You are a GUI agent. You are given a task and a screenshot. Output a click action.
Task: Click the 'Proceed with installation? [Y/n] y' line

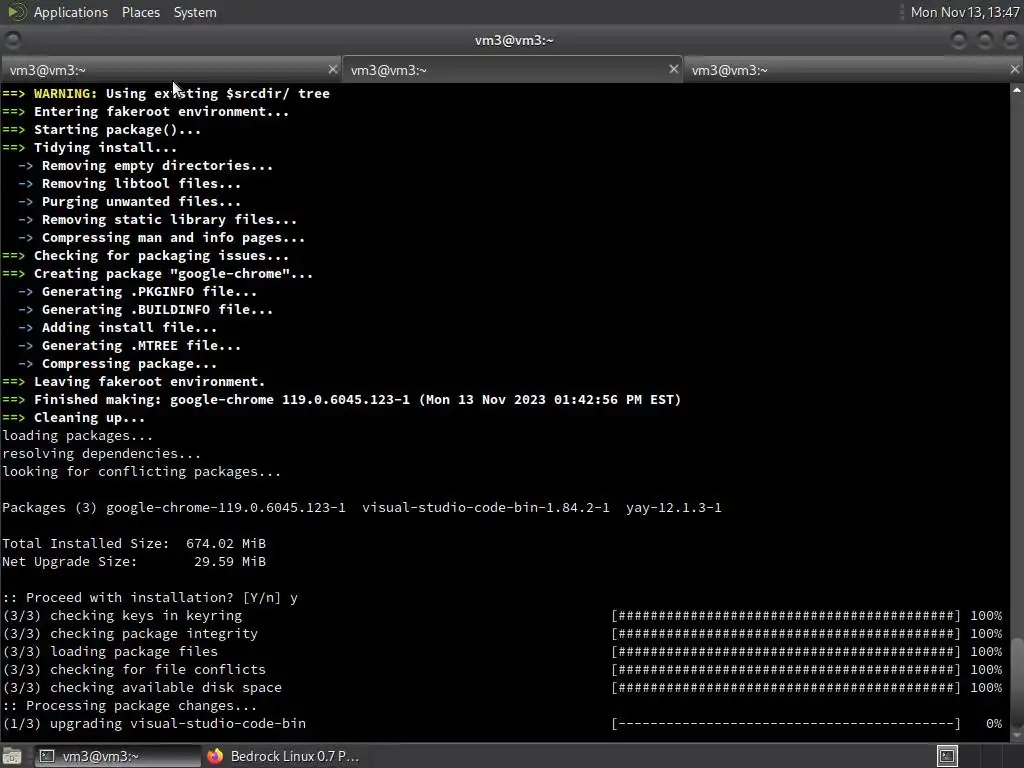tap(150, 598)
